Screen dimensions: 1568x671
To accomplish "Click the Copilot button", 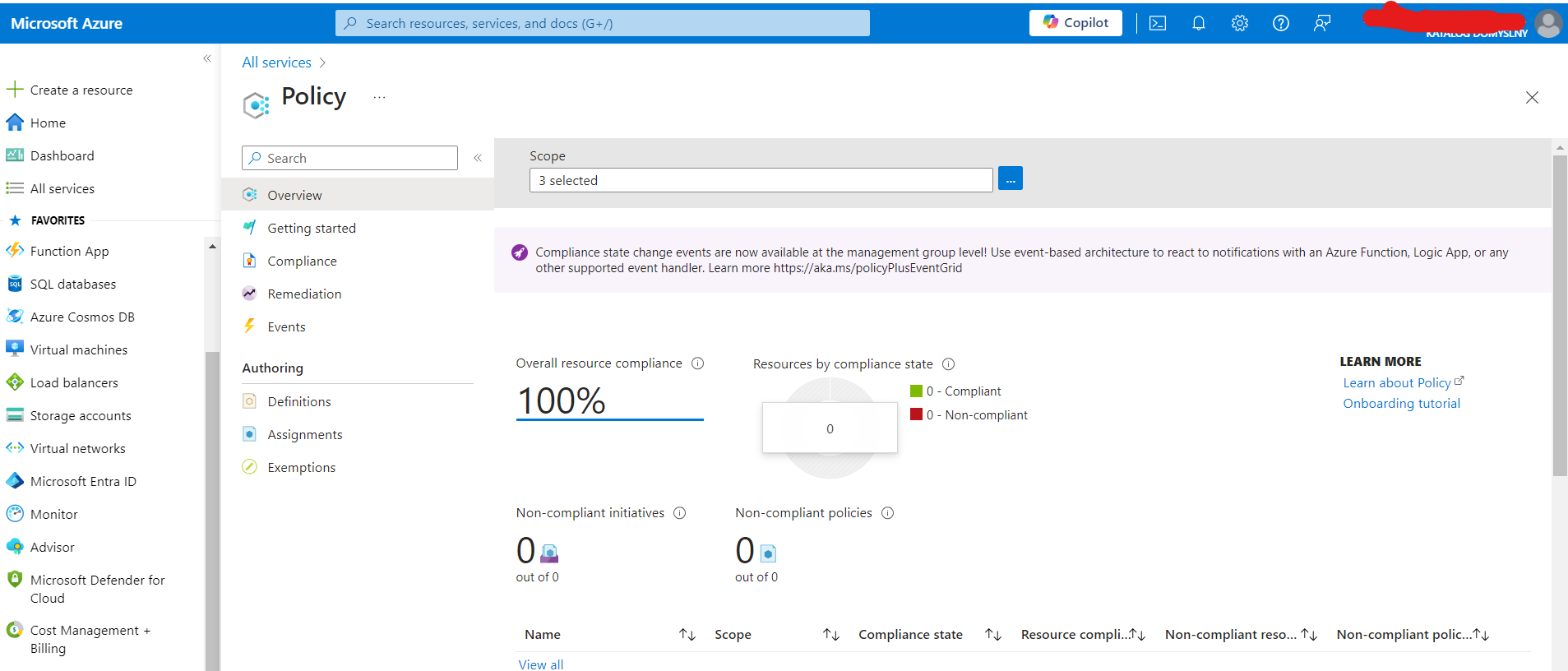I will 1075,23.
